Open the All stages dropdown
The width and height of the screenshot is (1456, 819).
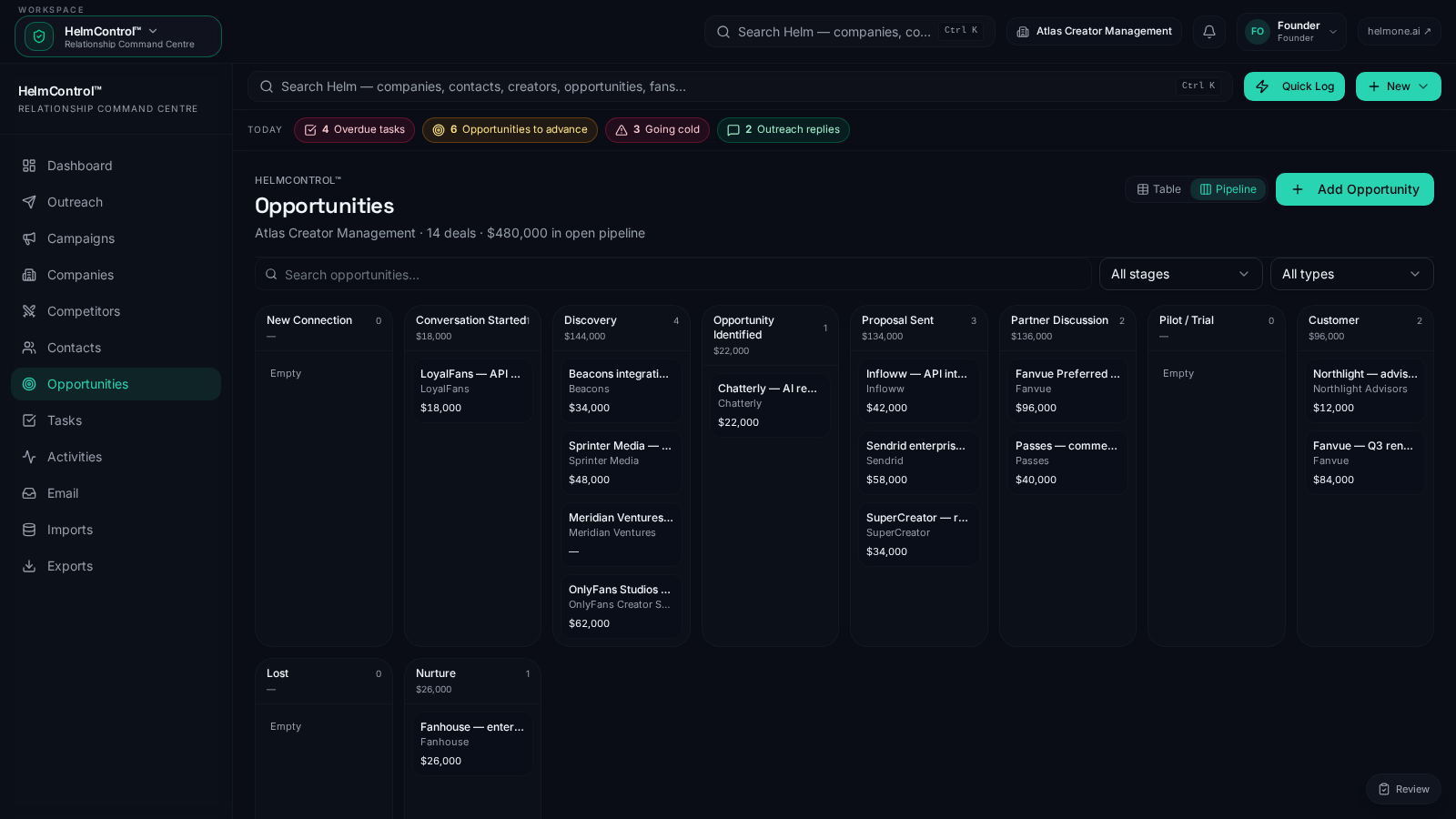1180,274
